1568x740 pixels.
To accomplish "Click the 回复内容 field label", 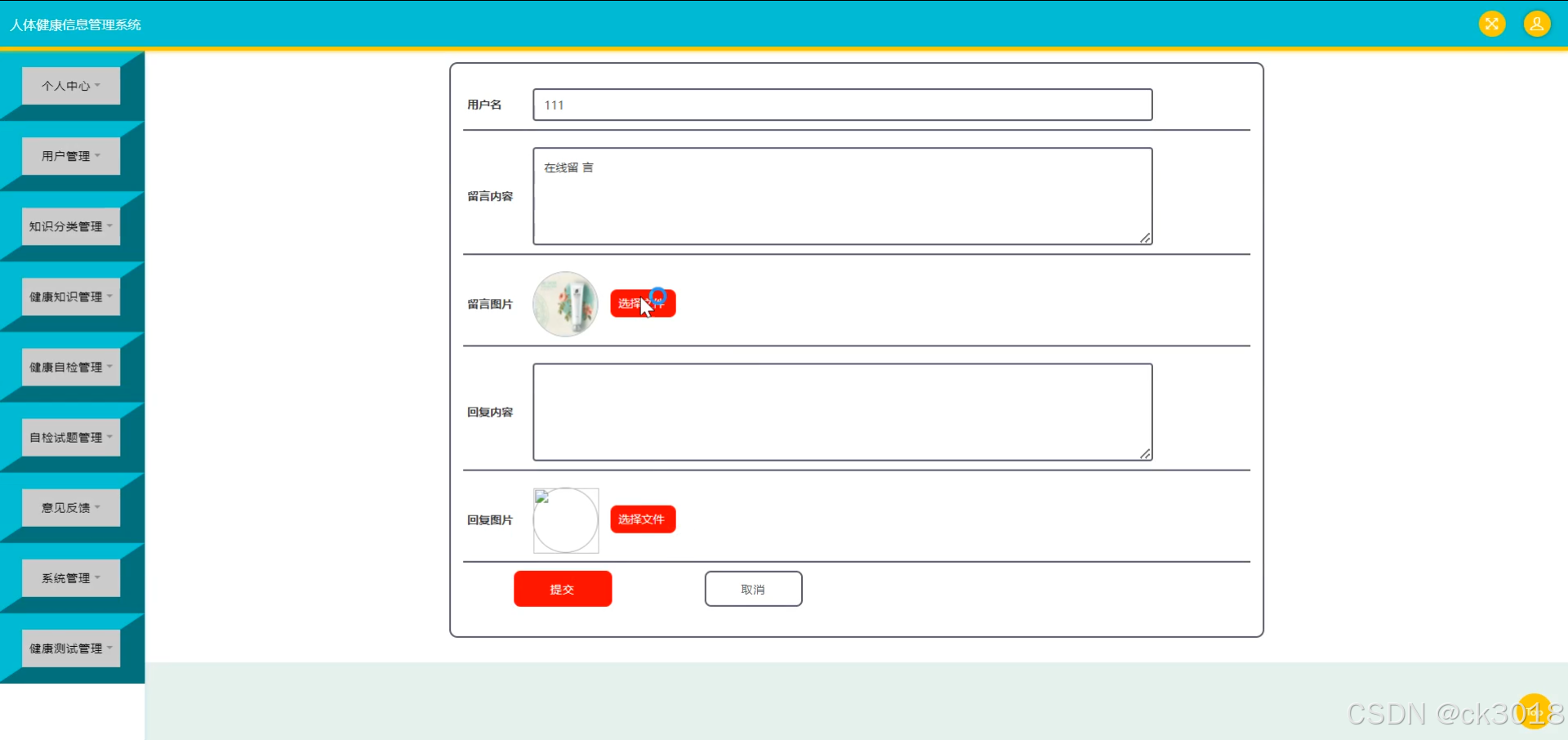I will coord(490,412).
